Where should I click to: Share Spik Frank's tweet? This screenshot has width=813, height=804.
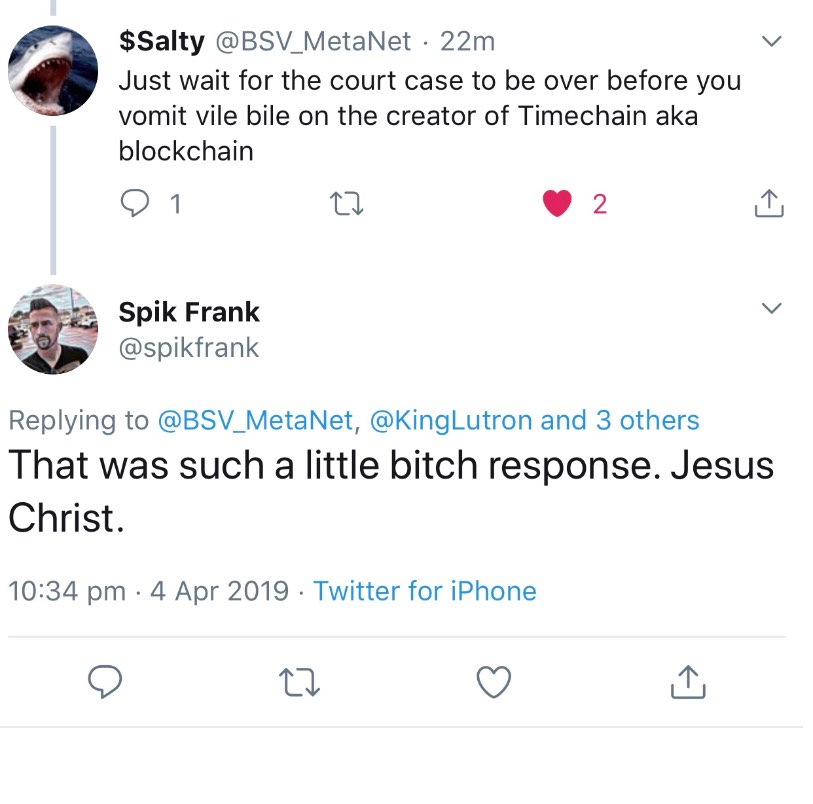[686, 682]
